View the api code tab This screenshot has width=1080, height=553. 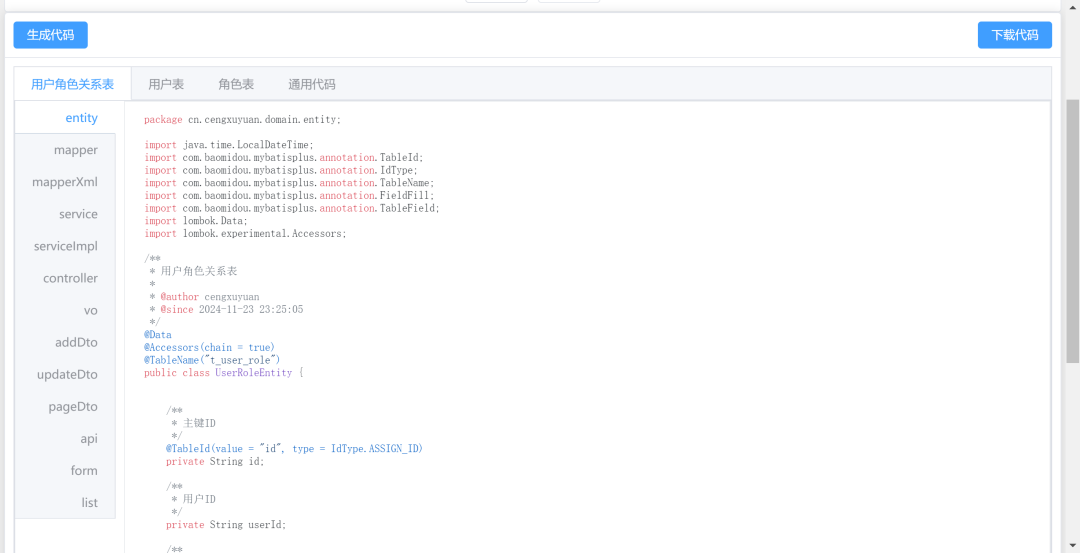tap(89, 438)
